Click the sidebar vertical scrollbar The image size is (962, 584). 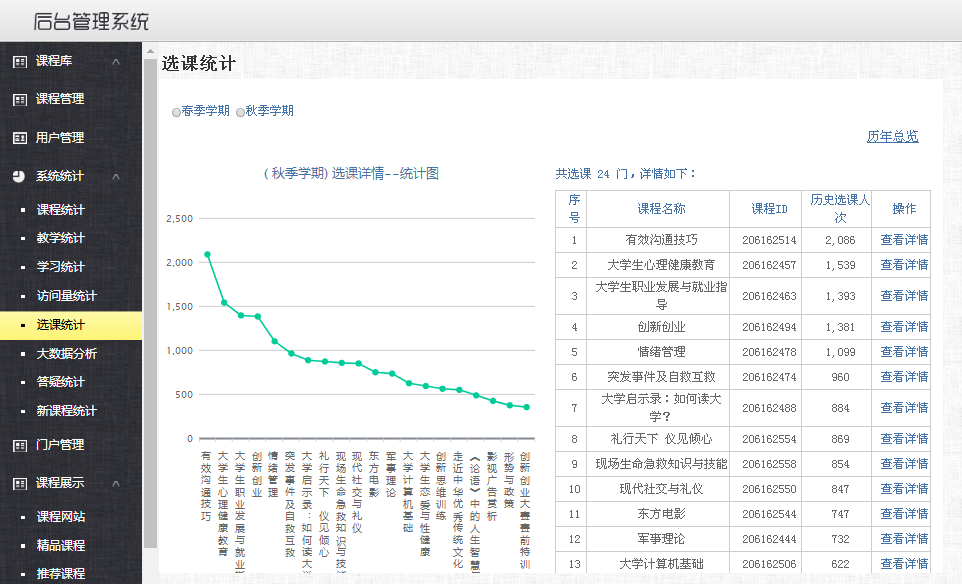[x=150, y=300]
